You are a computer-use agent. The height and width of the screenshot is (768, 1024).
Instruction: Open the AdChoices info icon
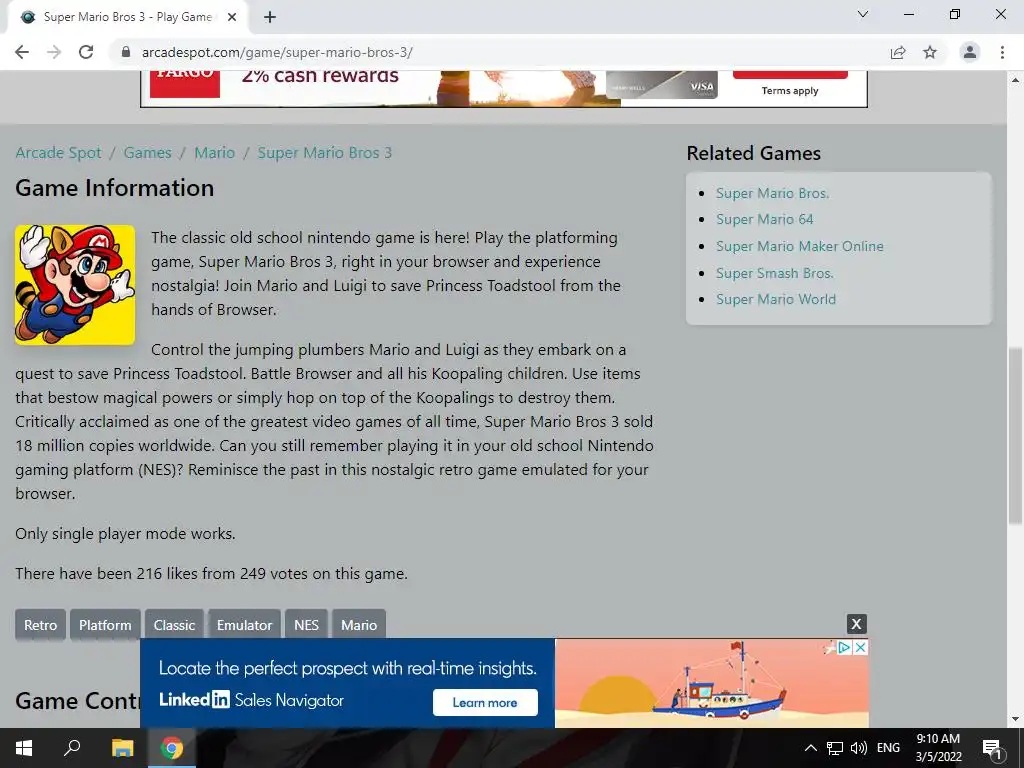(844, 647)
